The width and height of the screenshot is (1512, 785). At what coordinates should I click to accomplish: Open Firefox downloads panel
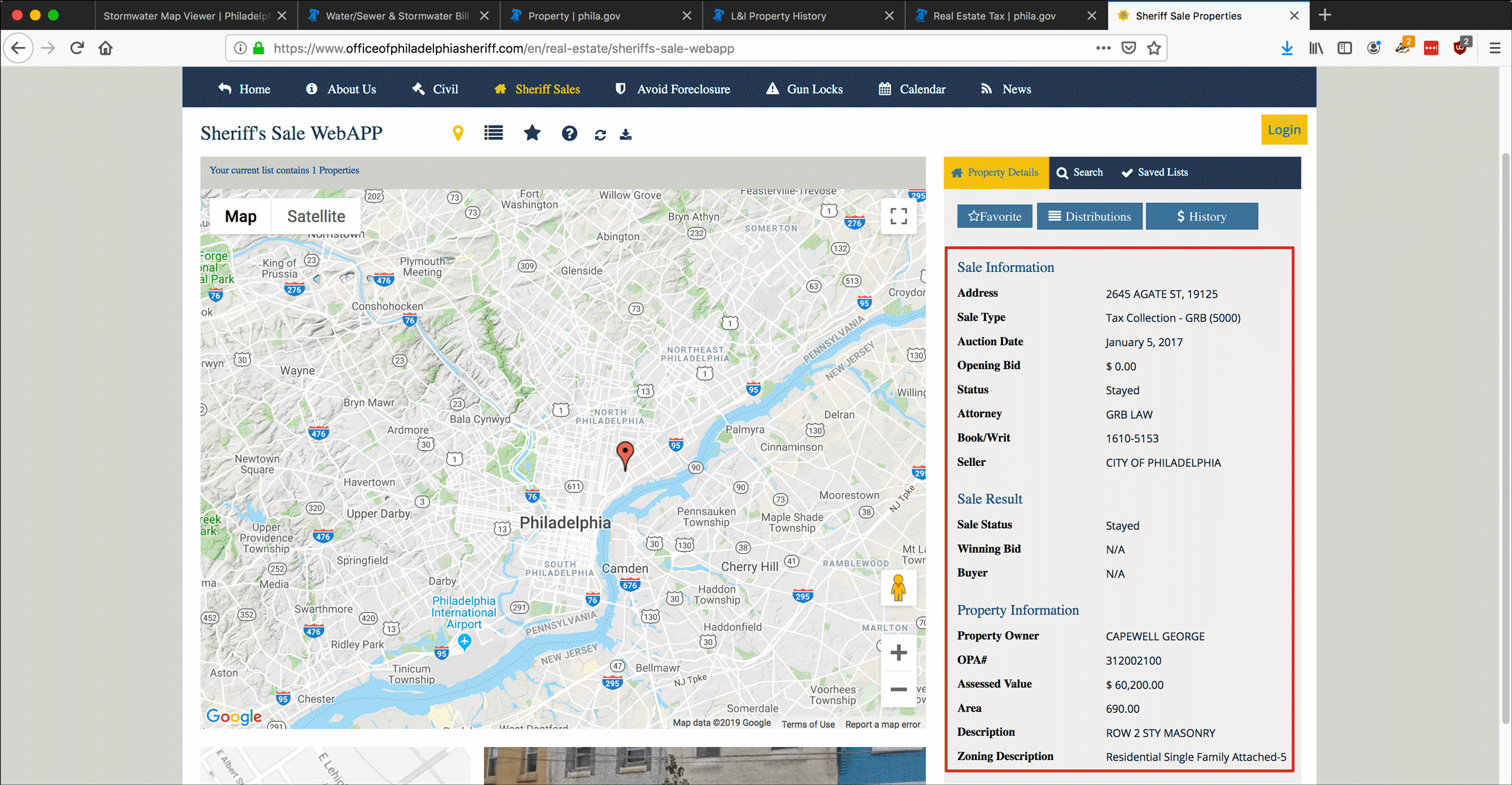coord(1287,48)
